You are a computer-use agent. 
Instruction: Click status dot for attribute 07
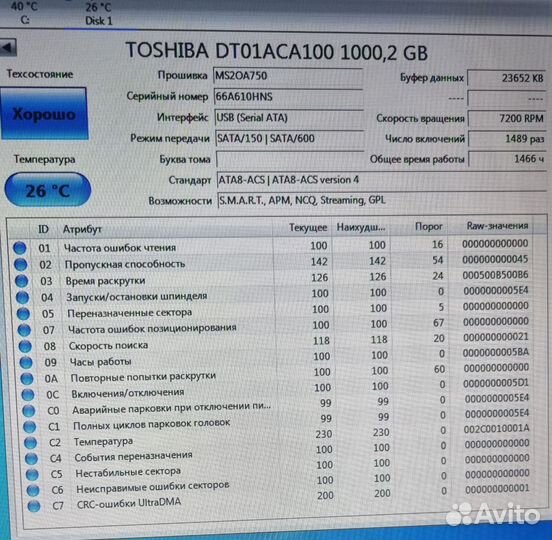point(24,330)
